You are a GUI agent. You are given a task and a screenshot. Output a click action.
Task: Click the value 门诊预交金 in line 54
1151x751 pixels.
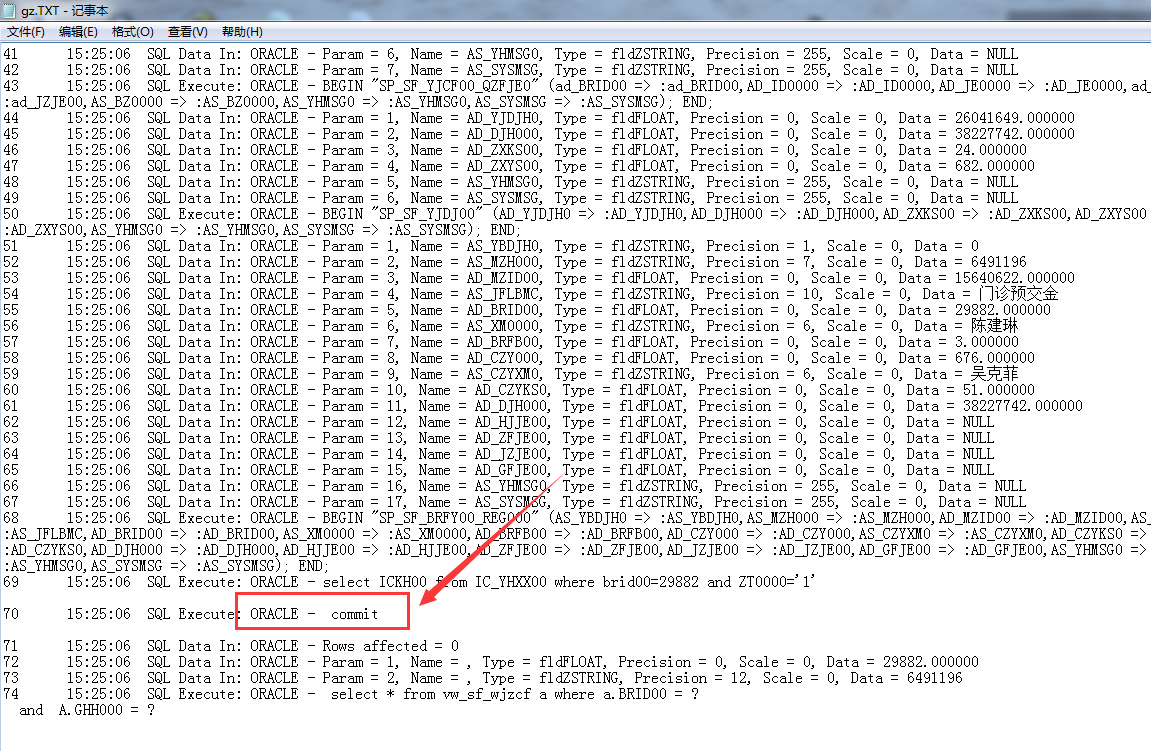(1018, 294)
